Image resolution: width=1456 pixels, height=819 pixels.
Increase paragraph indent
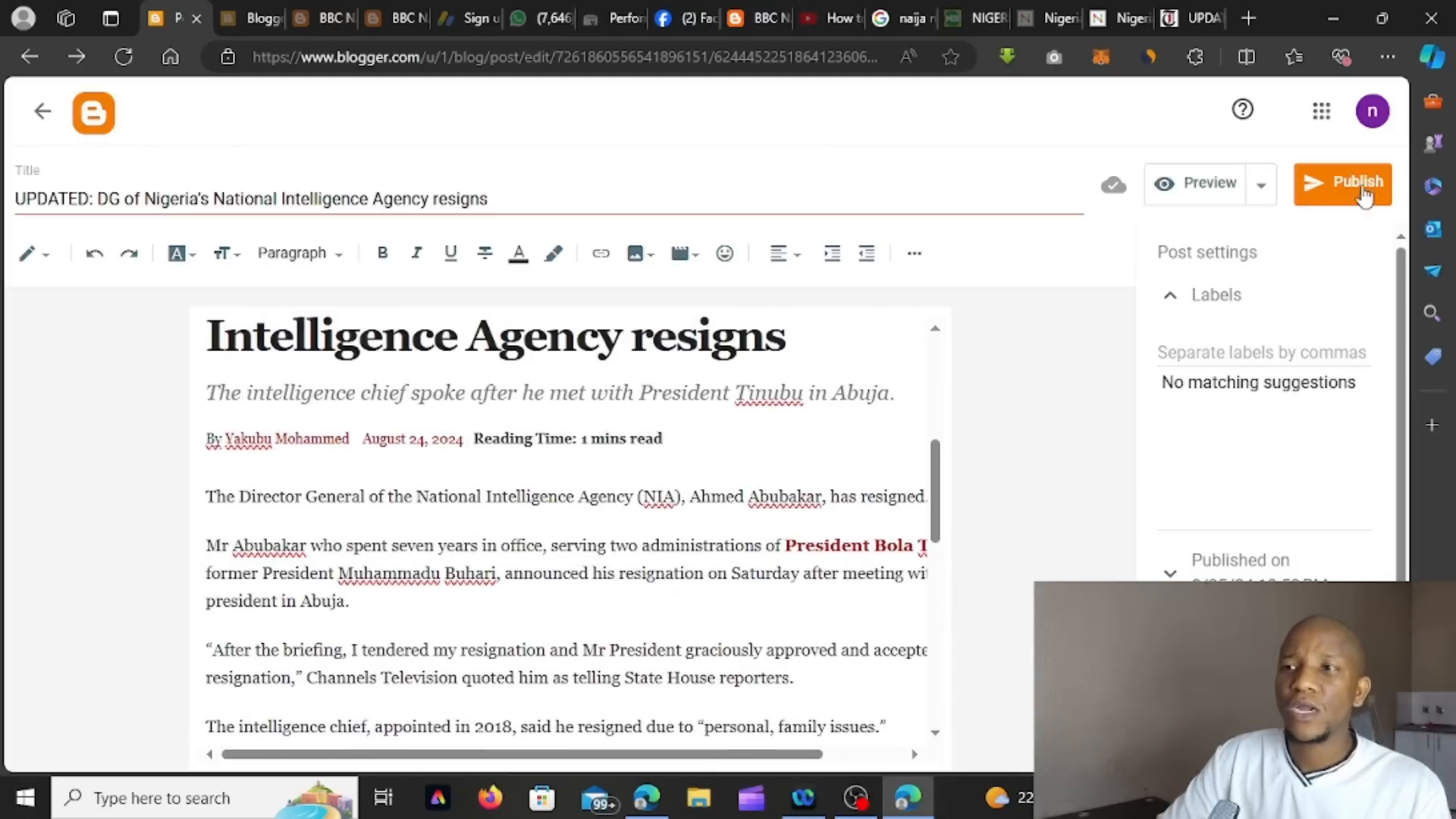click(x=832, y=253)
